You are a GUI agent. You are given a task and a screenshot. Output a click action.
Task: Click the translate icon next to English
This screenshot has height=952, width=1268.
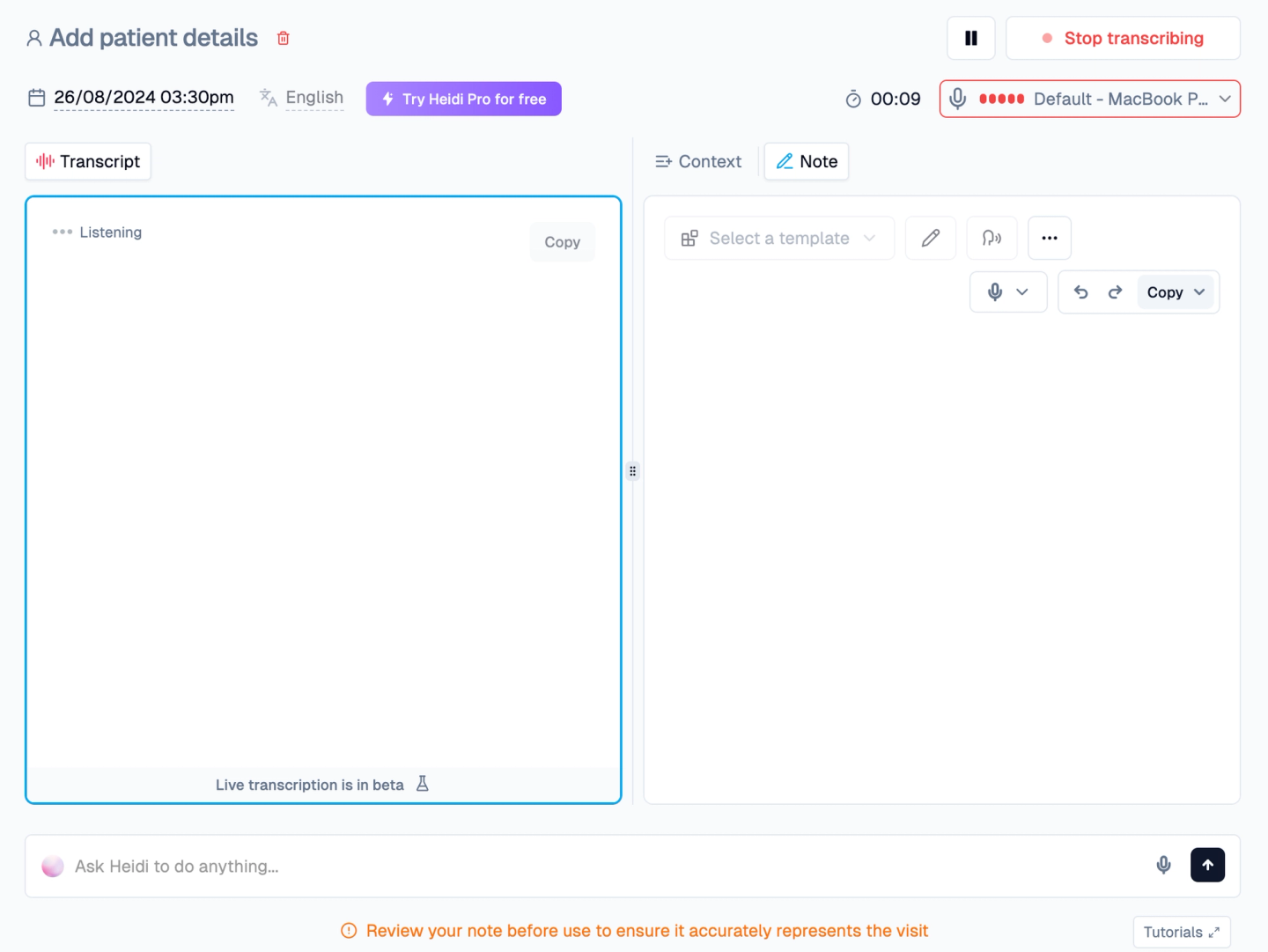click(269, 98)
